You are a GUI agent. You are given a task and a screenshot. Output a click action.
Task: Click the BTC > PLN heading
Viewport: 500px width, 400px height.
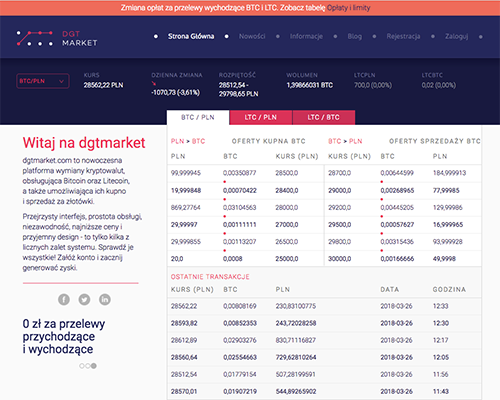click(x=345, y=141)
